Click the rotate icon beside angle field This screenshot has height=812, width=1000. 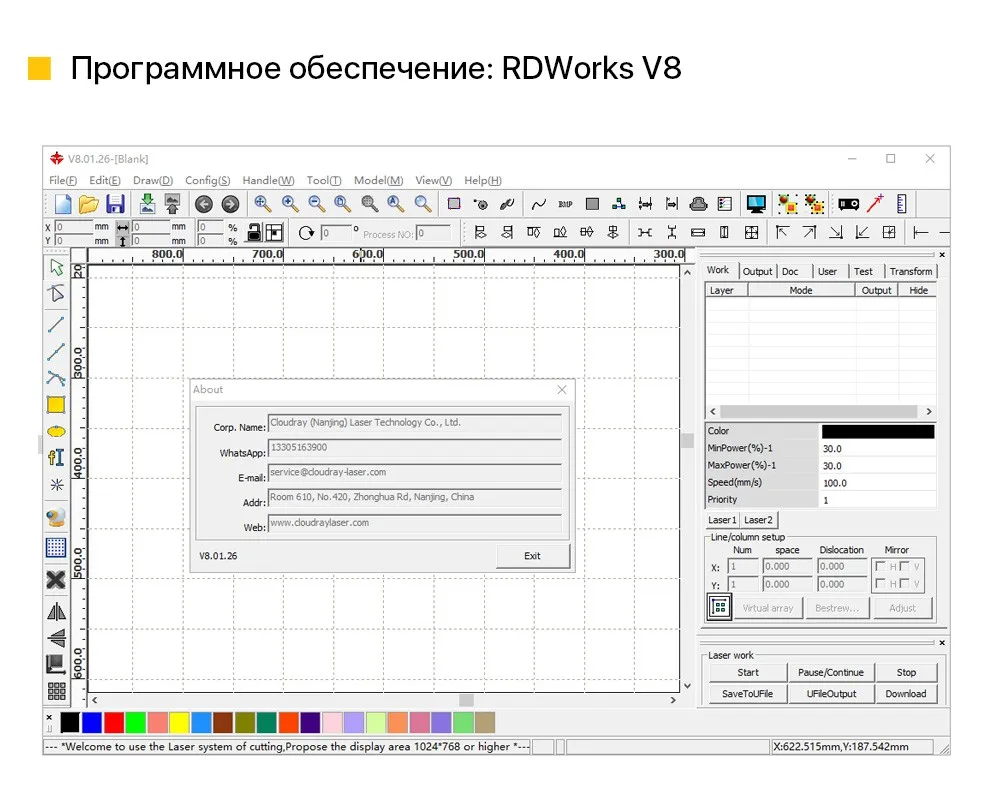(x=306, y=233)
